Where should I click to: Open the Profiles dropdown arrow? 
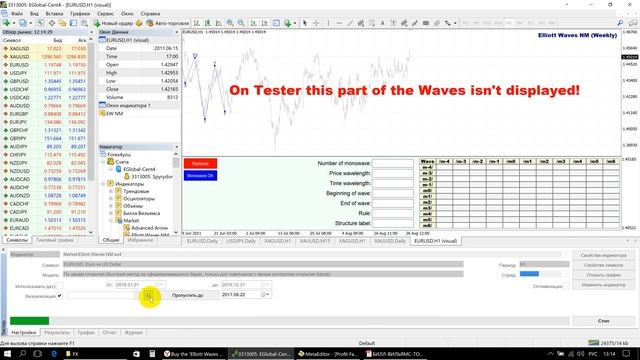30,23
